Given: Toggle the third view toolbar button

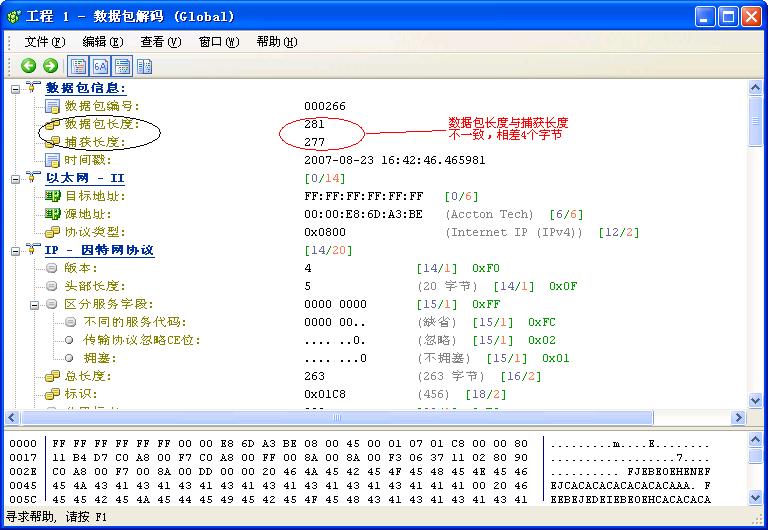Looking at the screenshot, I should [x=122, y=66].
